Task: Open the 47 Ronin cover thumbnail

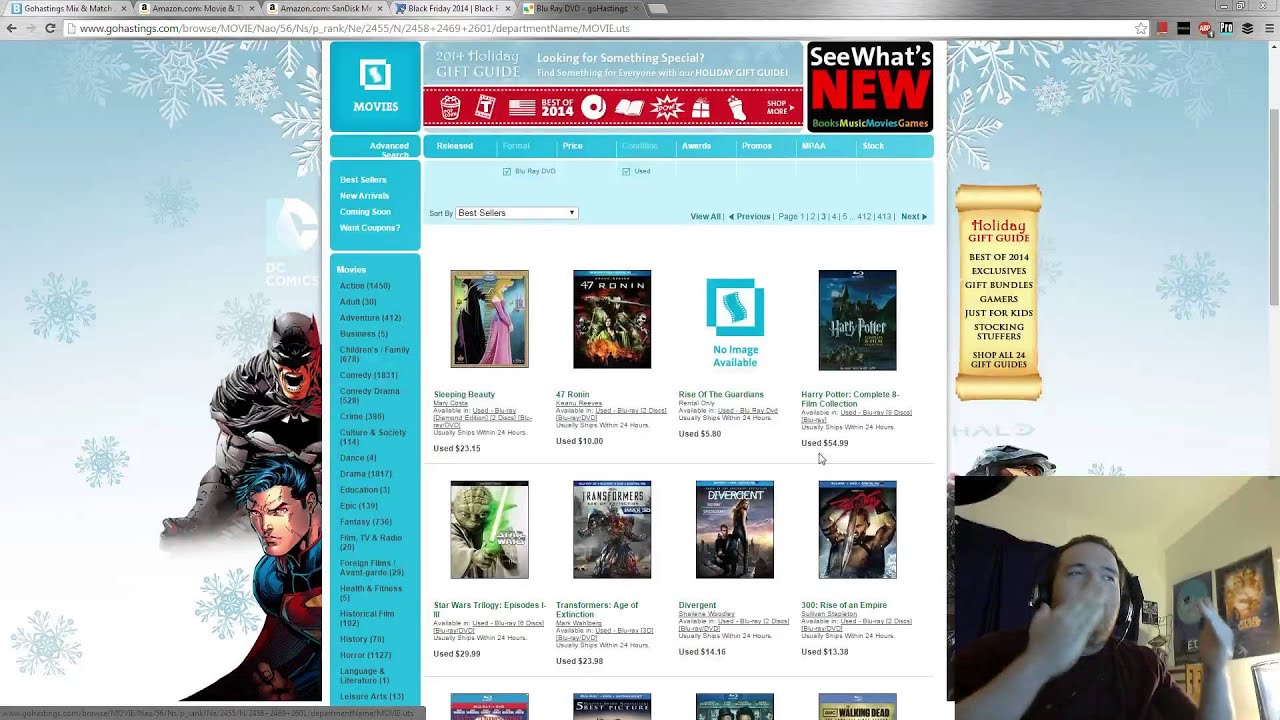Action: [612, 319]
